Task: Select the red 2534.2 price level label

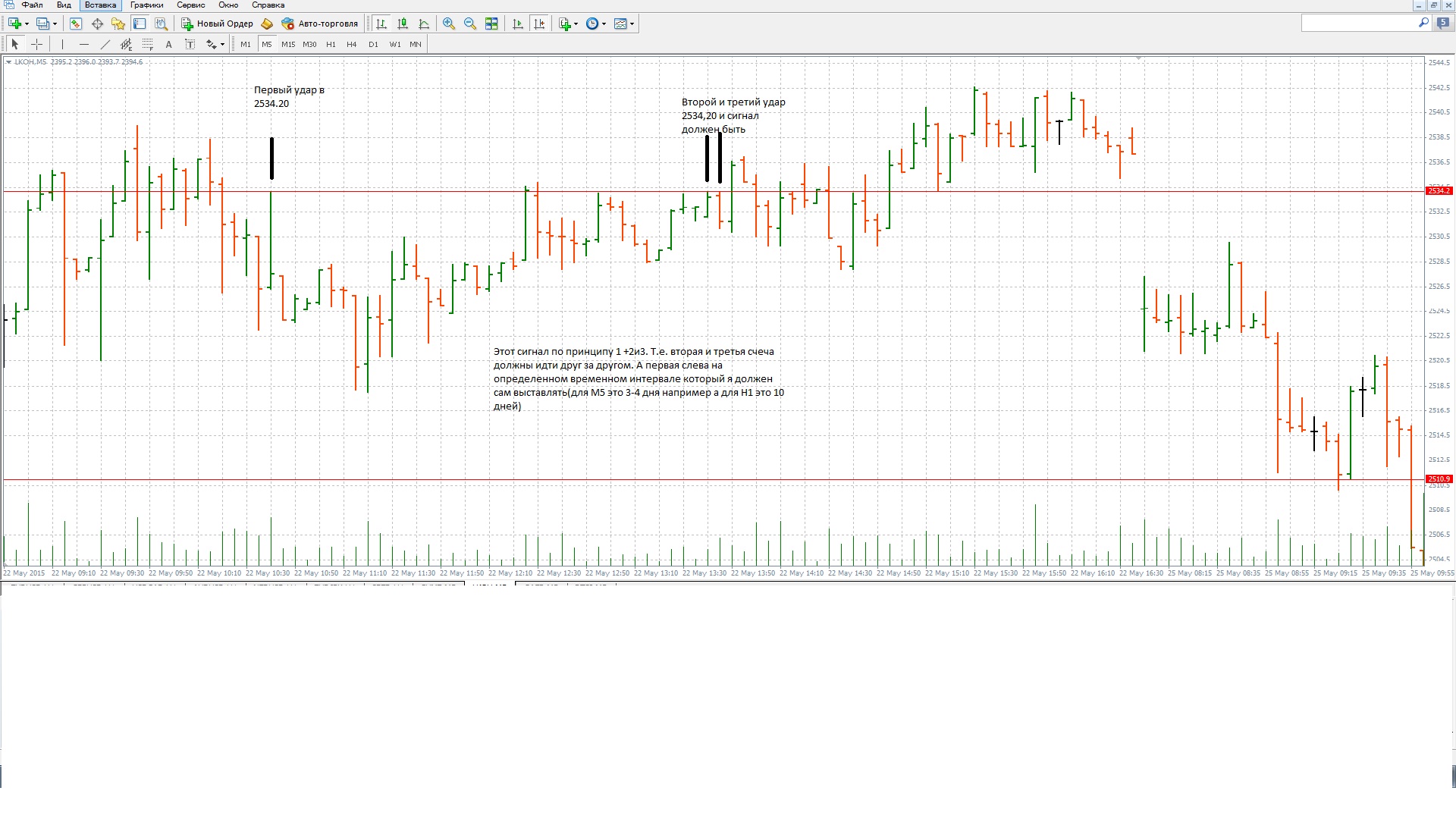Action: 1439,191
